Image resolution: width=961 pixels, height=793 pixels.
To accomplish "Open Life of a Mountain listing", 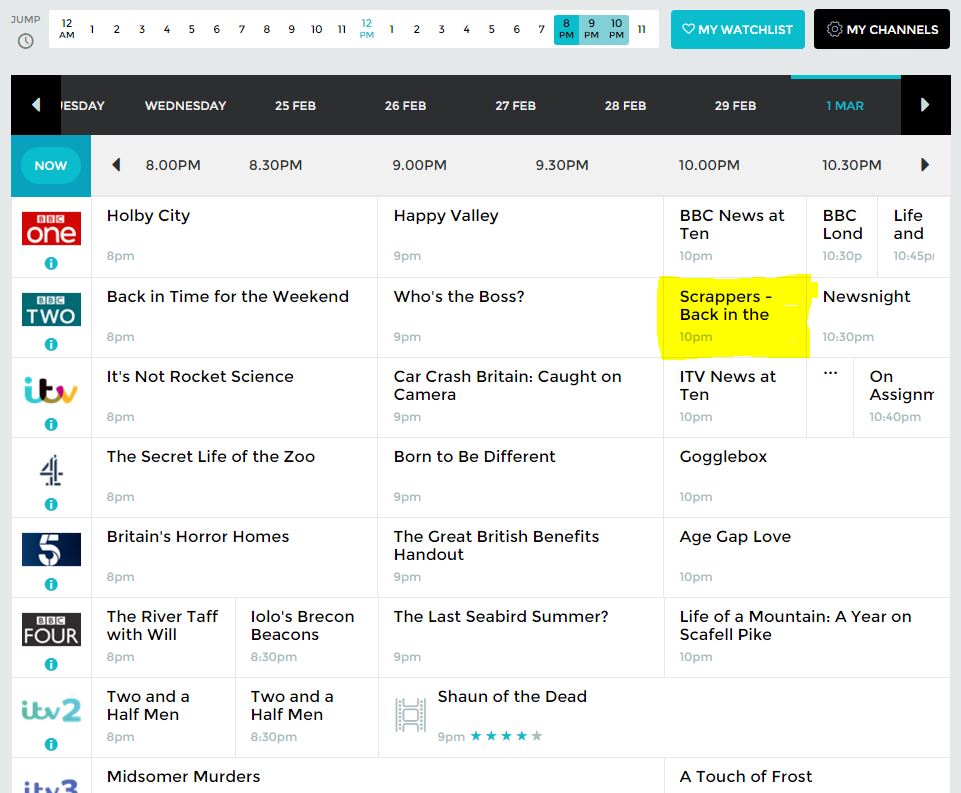I will 807,638.
